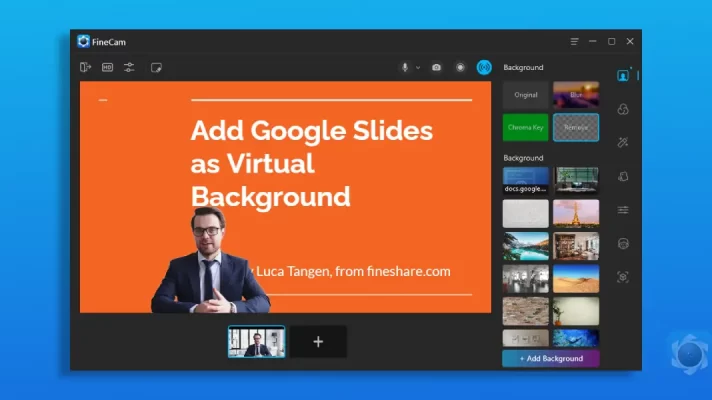The width and height of the screenshot is (712, 400).
Task: Choose the potted plant wall background
Action: coord(576,311)
